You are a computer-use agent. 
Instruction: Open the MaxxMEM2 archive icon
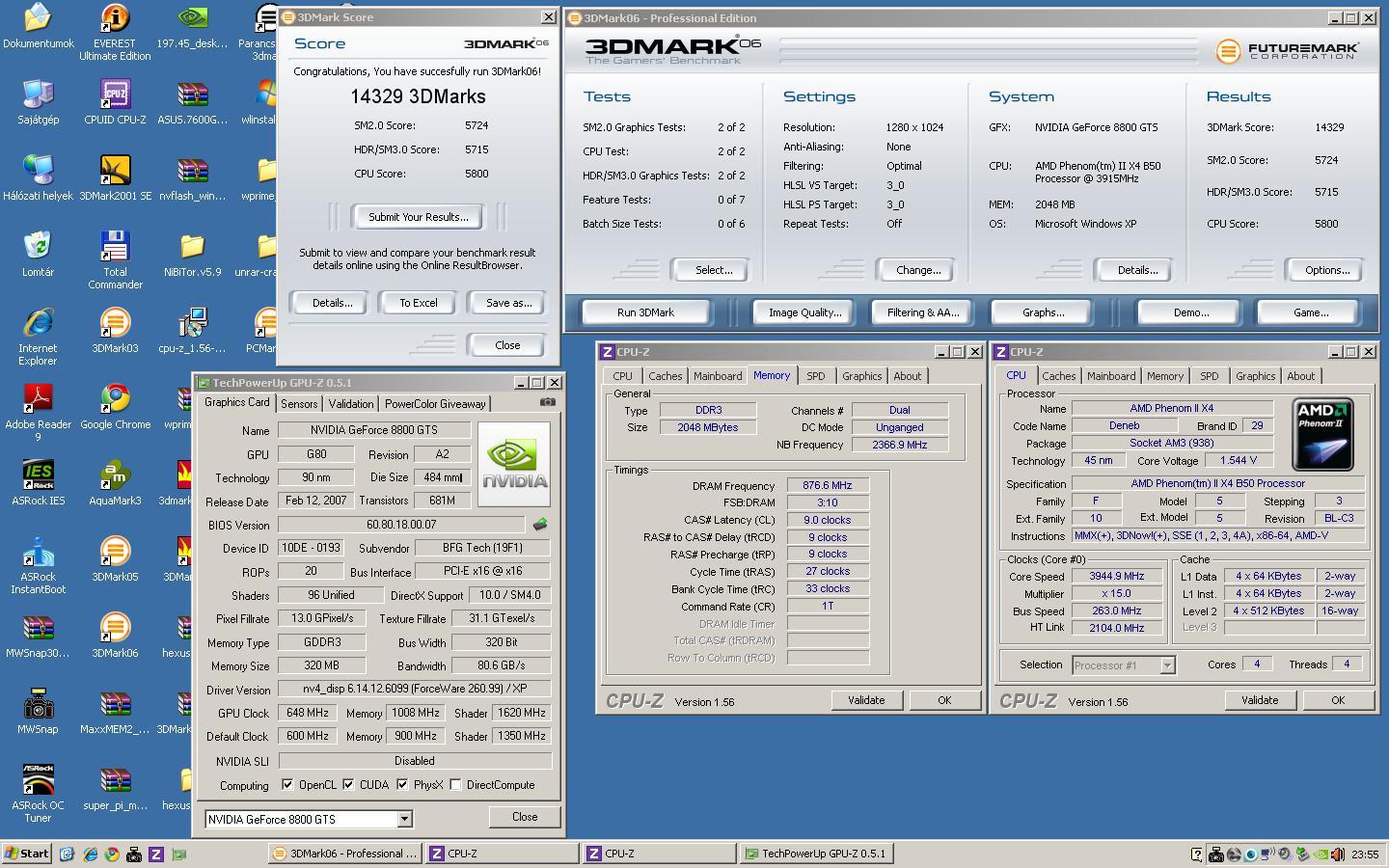[115, 712]
